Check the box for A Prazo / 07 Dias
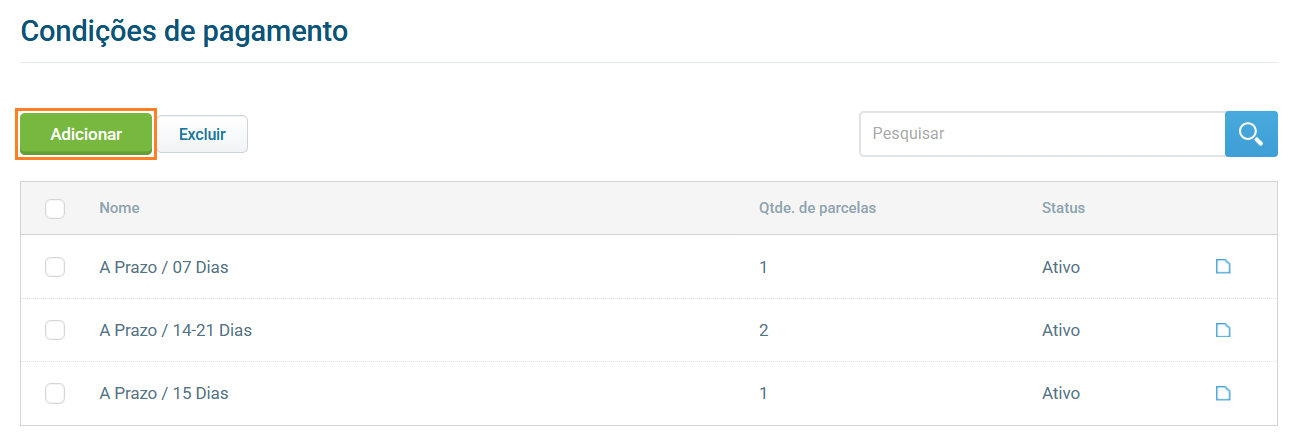This screenshot has height=445, width=1295. 55,267
